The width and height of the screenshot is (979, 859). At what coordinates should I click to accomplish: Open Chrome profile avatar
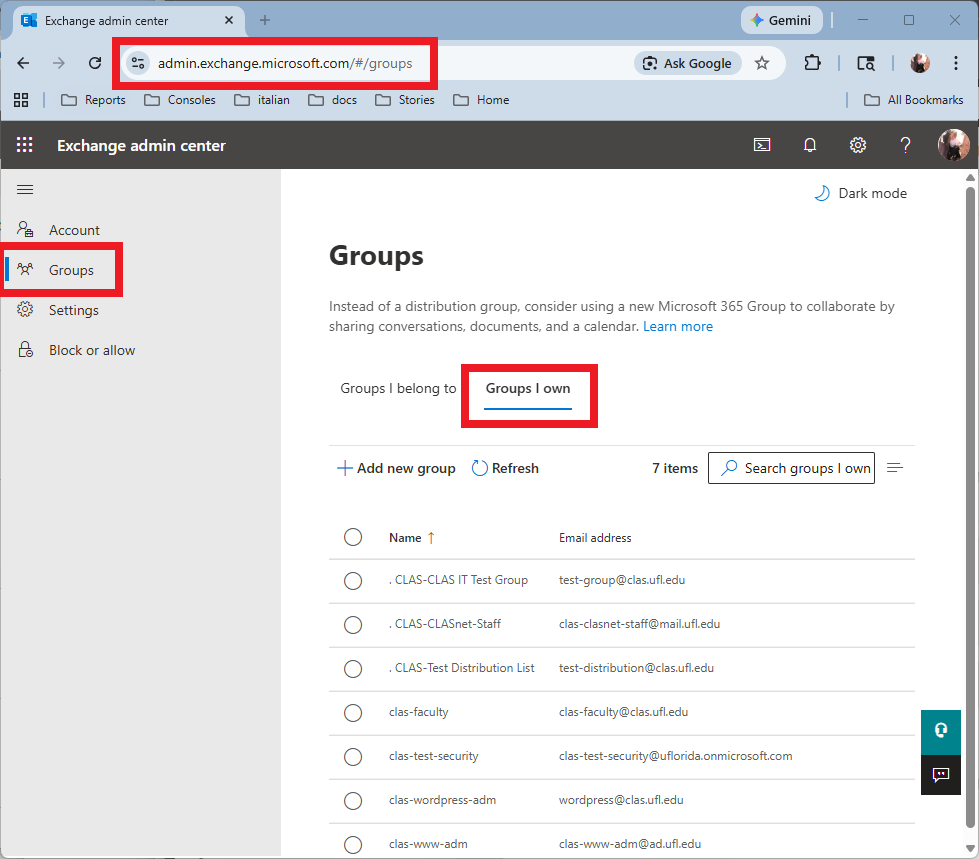click(x=920, y=63)
